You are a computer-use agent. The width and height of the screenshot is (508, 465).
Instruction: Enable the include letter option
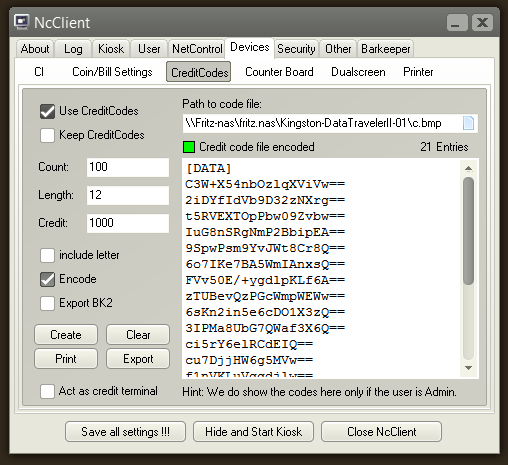[47, 255]
